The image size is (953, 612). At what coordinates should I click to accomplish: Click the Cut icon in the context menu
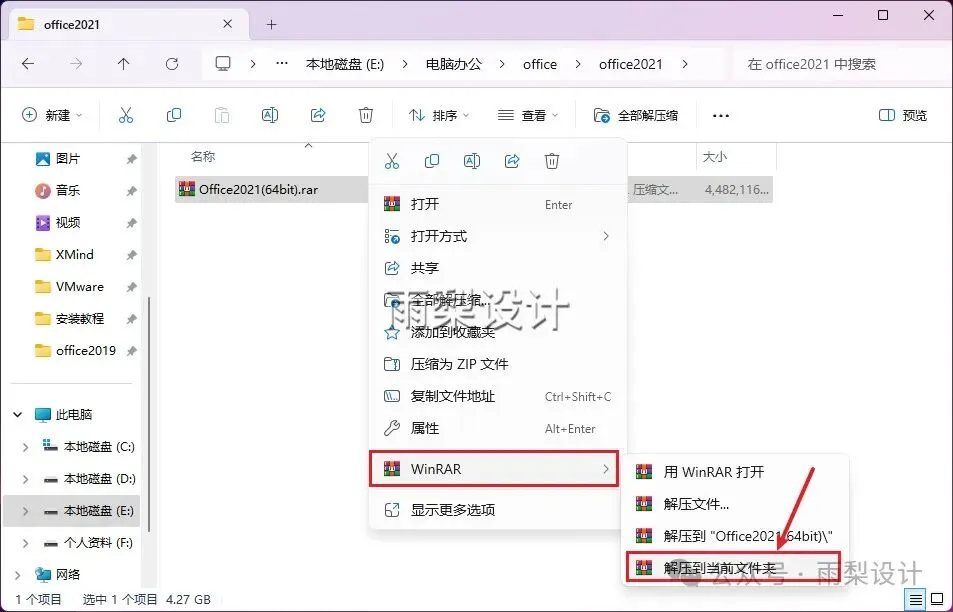pos(392,161)
